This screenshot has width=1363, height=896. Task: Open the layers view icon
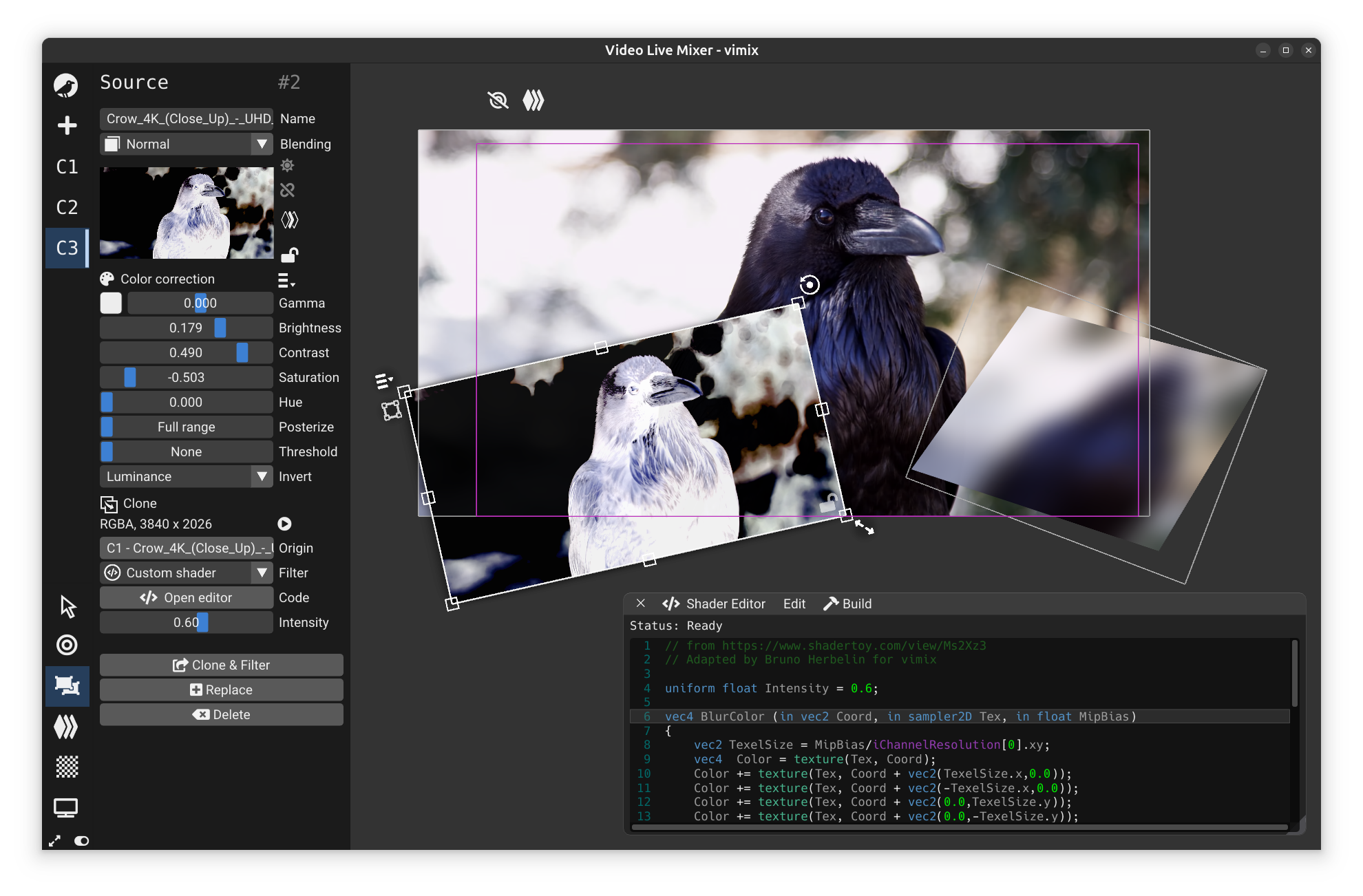(x=67, y=727)
